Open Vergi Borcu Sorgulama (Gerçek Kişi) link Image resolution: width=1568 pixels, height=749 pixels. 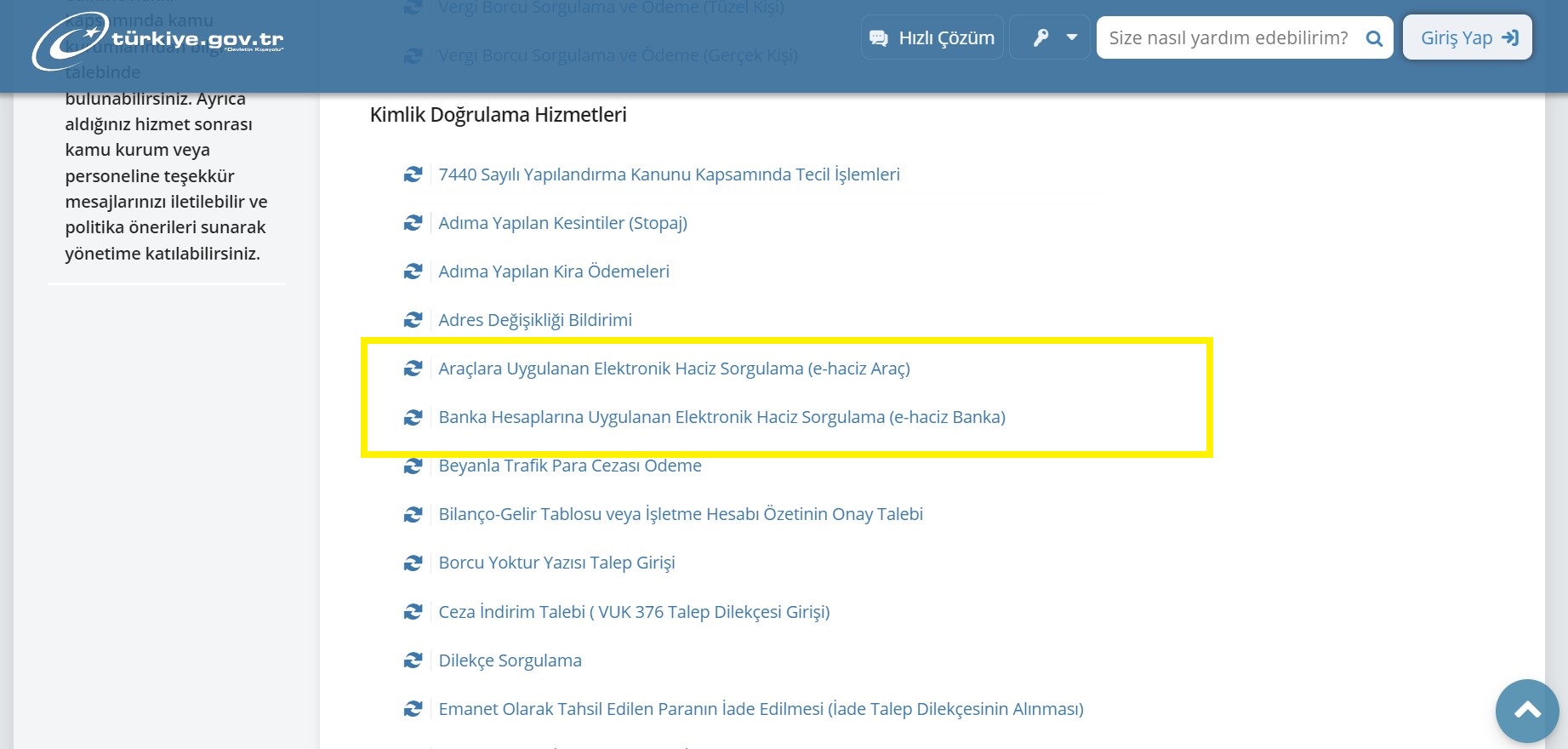coord(618,55)
